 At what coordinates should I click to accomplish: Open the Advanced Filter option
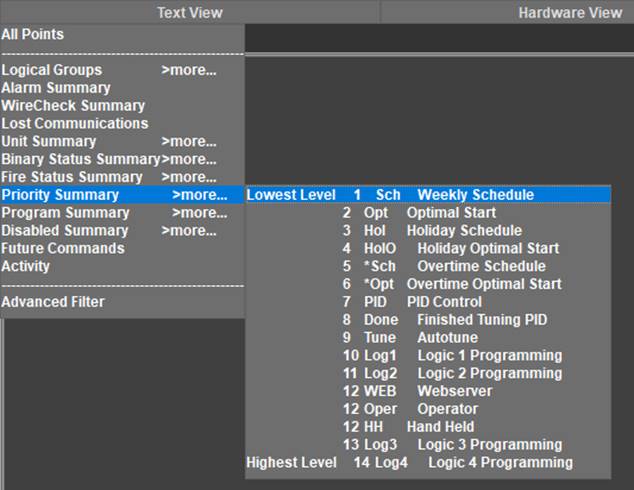(53, 302)
